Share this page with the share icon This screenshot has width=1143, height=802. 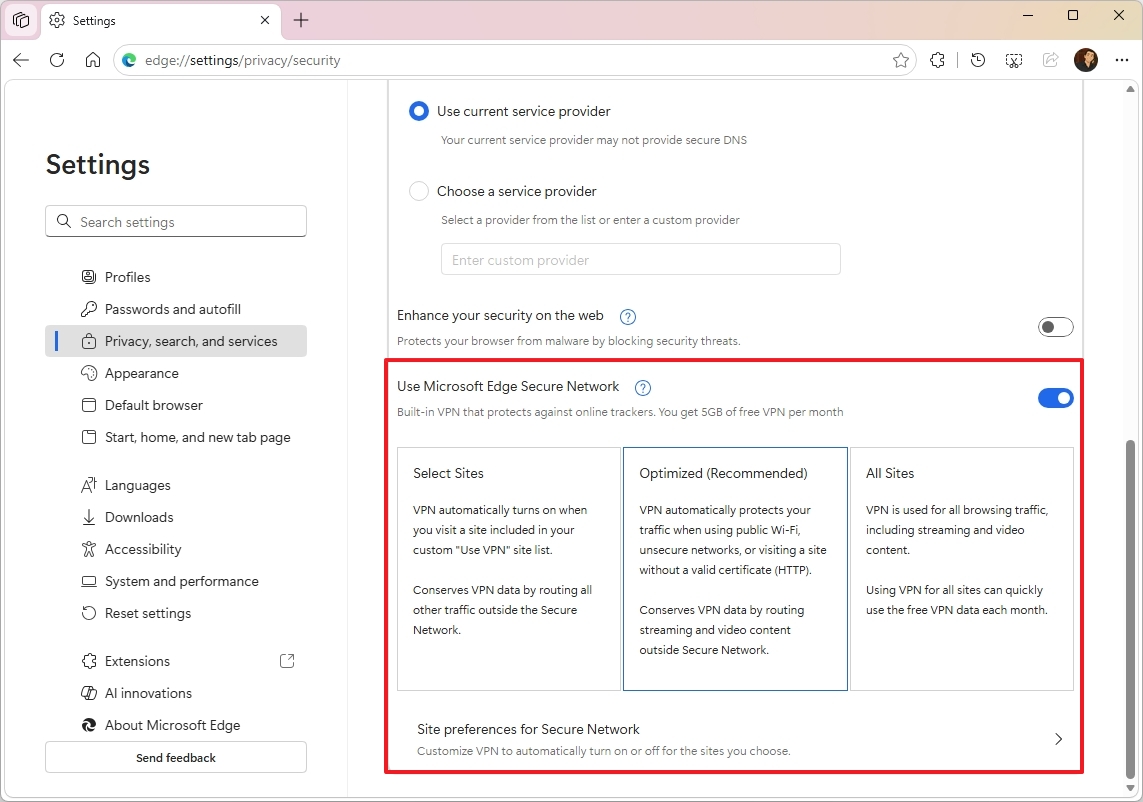tap(1050, 60)
